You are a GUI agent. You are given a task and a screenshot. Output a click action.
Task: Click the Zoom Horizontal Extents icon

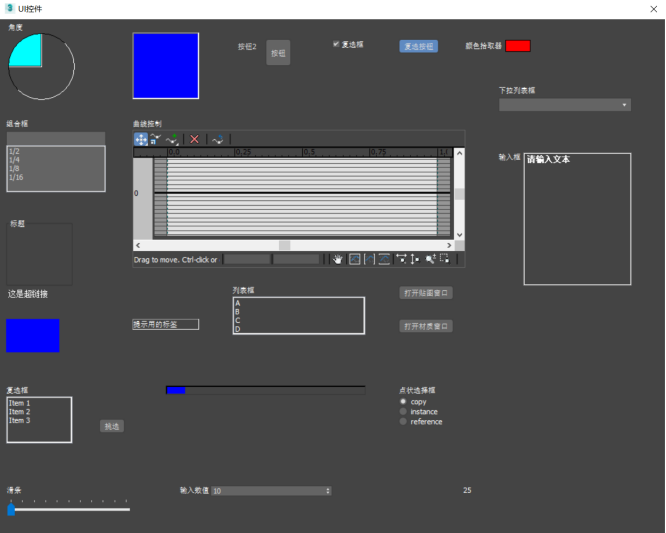[370, 259]
